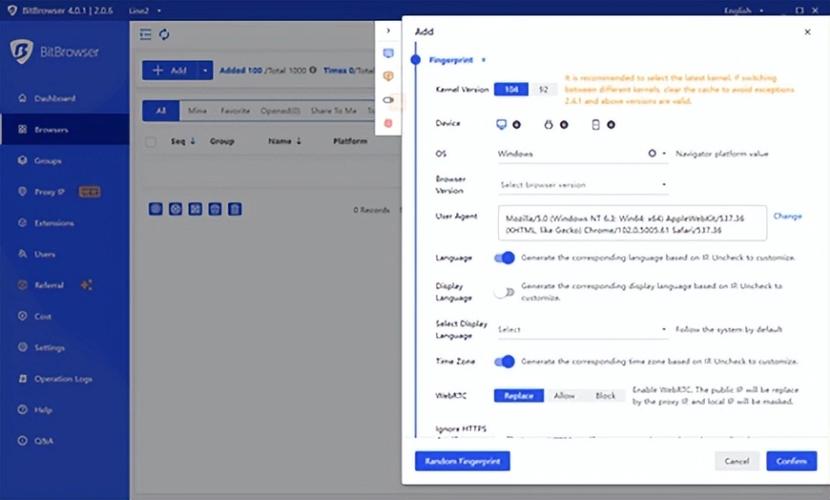Open Operation Logs in the sidebar menu

63,379
